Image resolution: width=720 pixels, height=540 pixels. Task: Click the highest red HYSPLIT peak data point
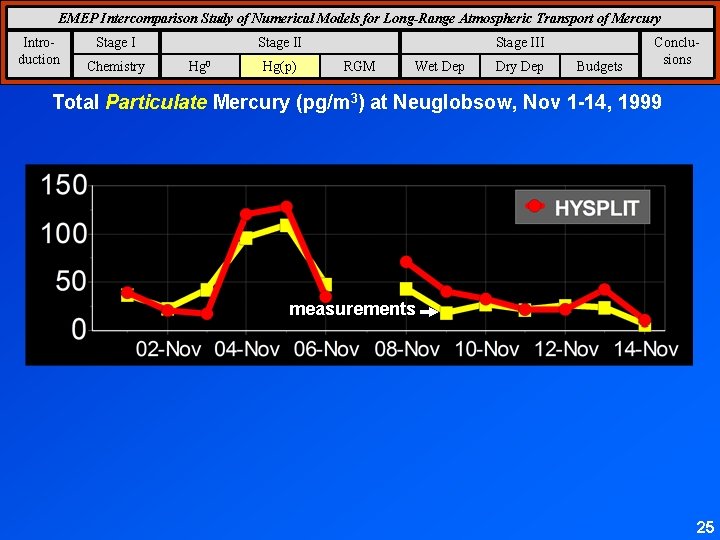coord(286,207)
